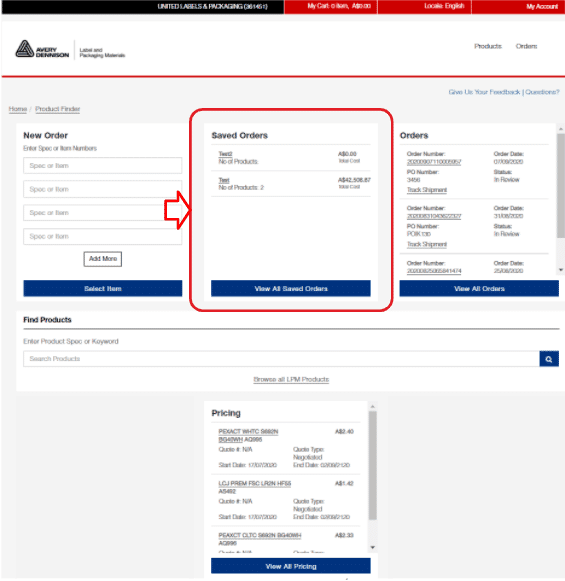This screenshot has width=565, height=581.
Task: Open the Products menu
Action: (488, 46)
